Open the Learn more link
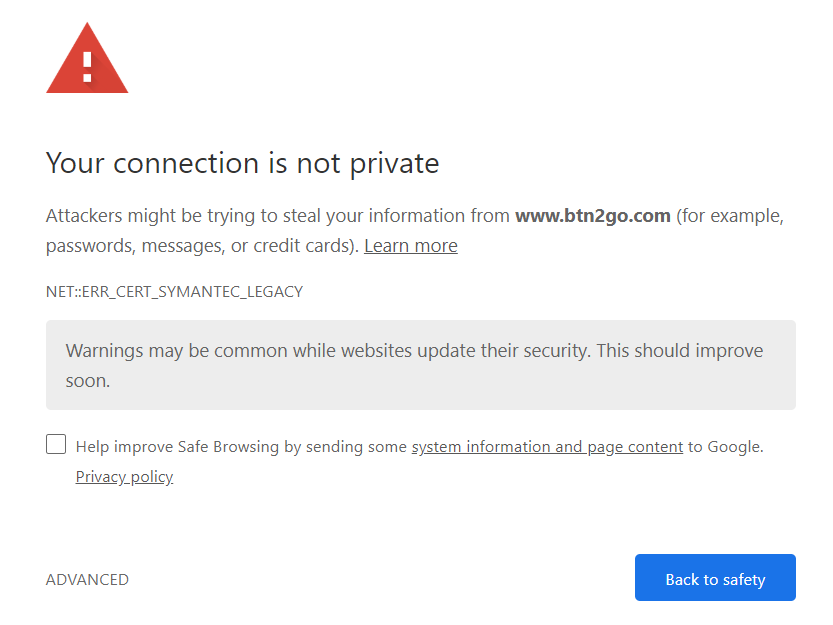The image size is (833, 625). [x=411, y=246]
